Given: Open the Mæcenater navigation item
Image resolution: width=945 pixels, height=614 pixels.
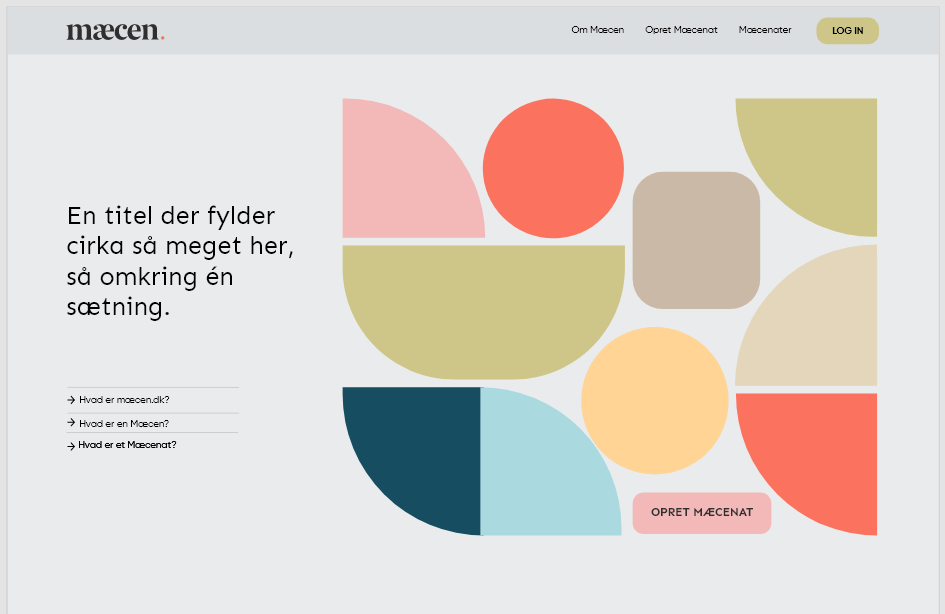Looking at the screenshot, I should (x=764, y=30).
